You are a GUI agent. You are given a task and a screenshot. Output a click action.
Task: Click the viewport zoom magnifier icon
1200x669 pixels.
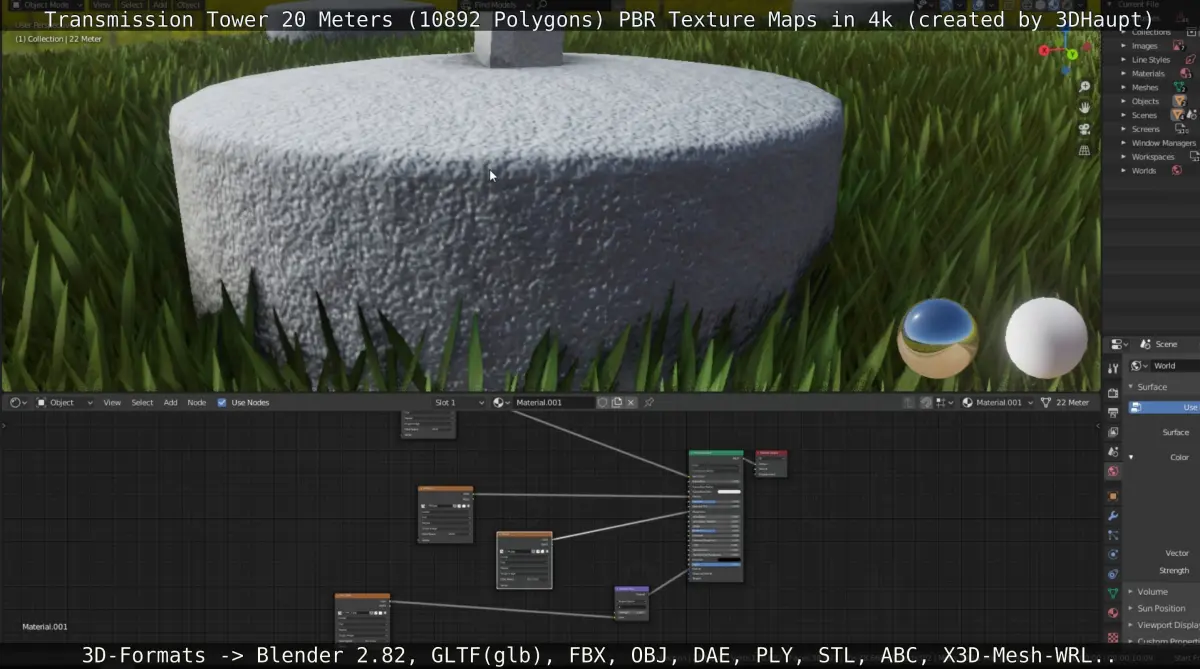click(x=1085, y=88)
